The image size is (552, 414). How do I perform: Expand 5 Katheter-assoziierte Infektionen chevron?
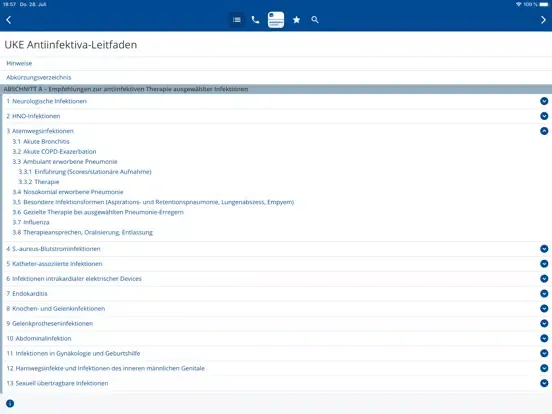point(544,264)
